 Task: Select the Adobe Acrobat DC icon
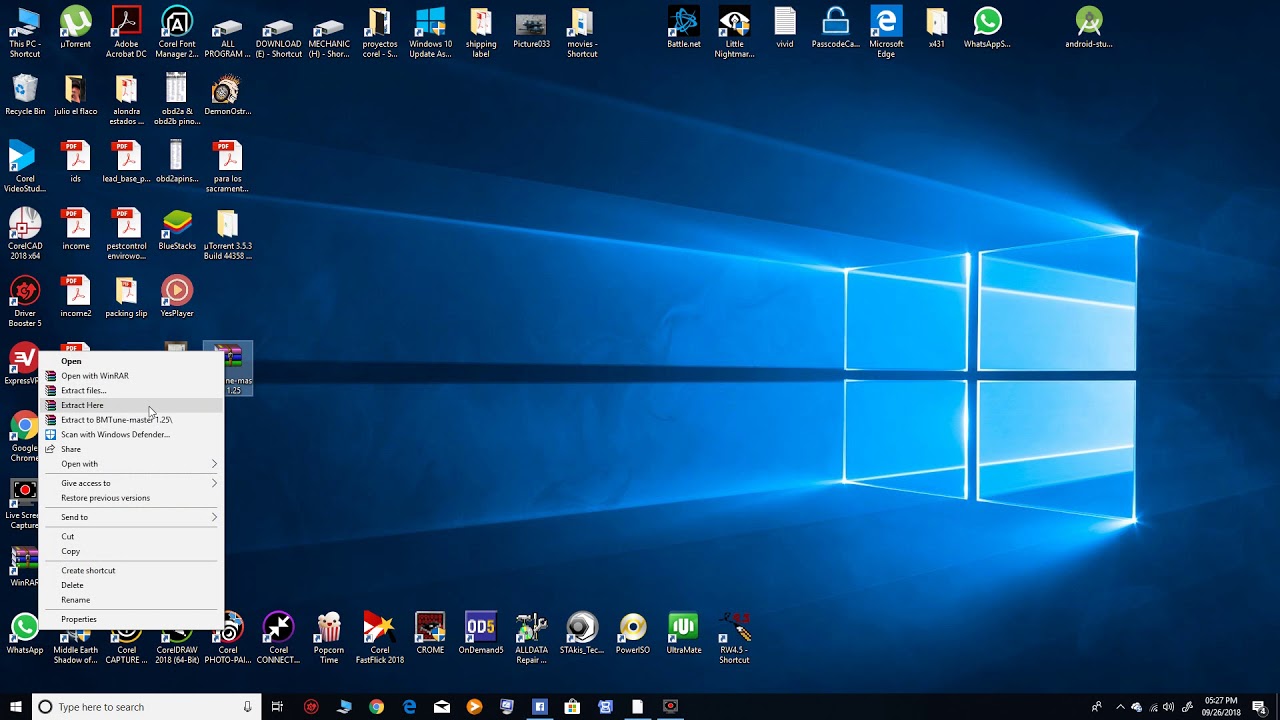pos(126,33)
